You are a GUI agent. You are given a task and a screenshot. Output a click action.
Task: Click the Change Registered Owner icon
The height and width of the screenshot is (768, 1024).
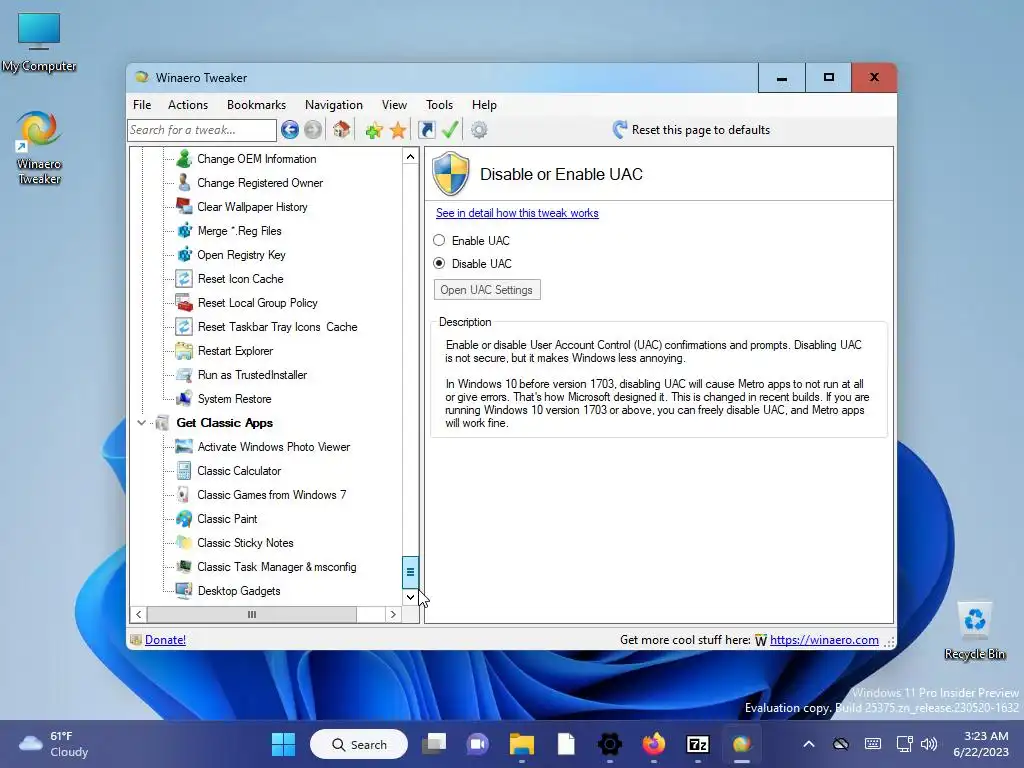click(184, 183)
